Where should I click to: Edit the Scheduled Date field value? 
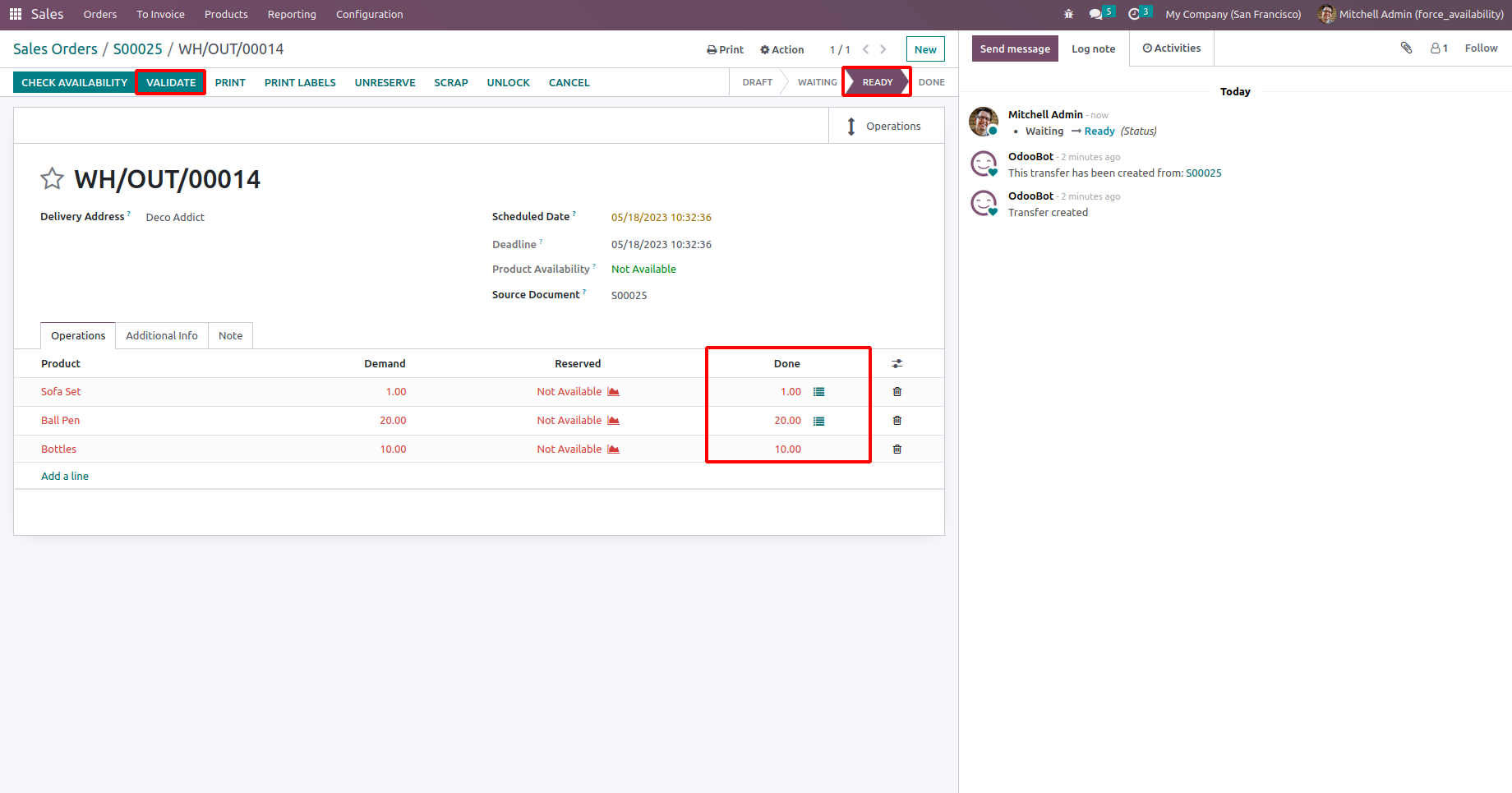(x=661, y=218)
